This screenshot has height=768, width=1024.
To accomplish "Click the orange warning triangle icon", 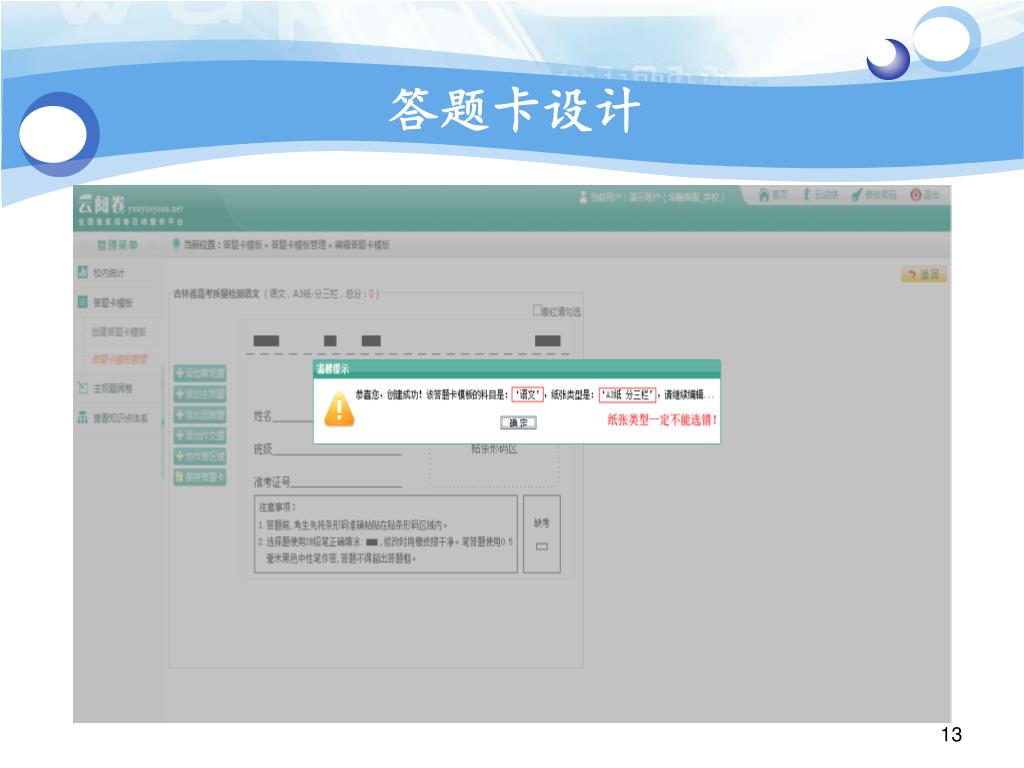I will 340,410.
